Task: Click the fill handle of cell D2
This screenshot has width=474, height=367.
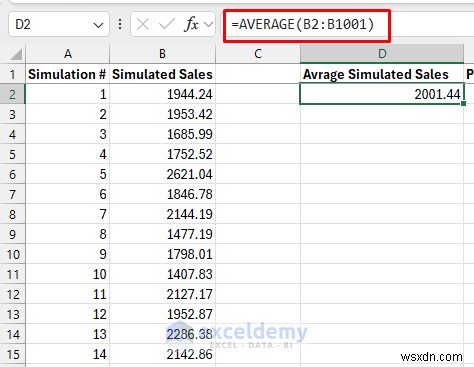Action: (463, 104)
